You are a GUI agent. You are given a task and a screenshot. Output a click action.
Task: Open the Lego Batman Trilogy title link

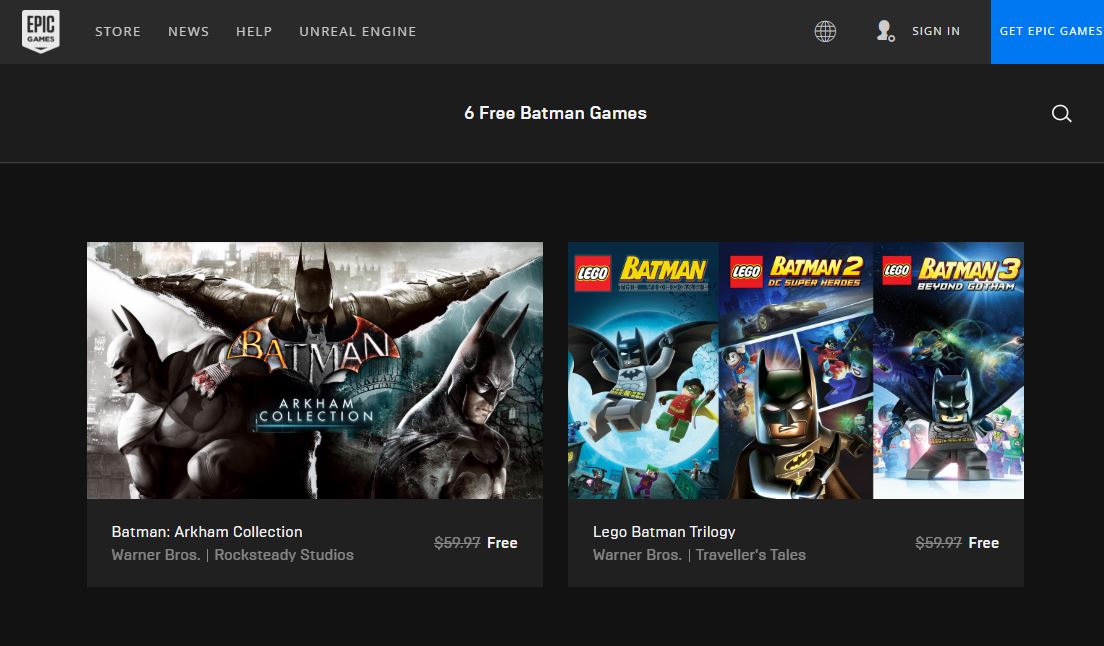pyautogui.click(x=662, y=531)
